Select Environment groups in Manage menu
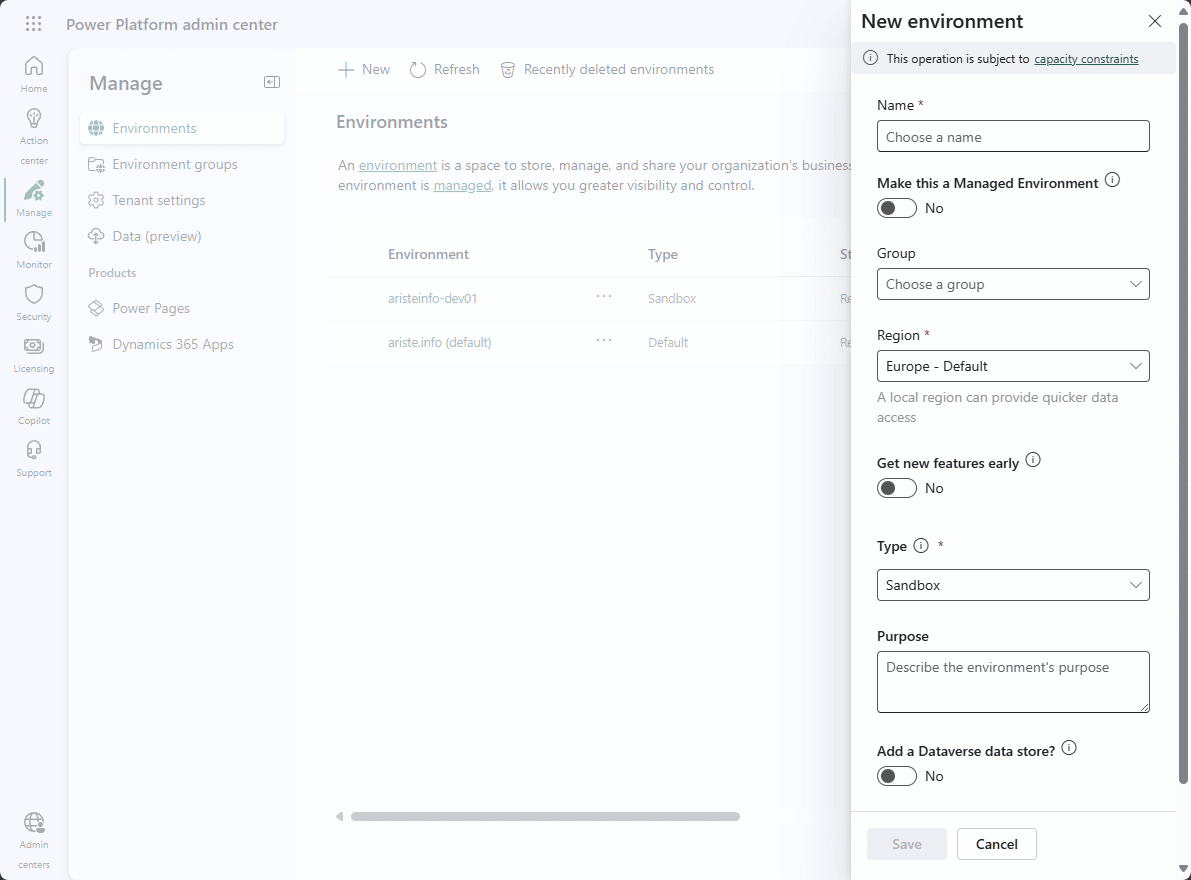Image resolution: width=1191 pixels, height=880 pixels. 175,164
